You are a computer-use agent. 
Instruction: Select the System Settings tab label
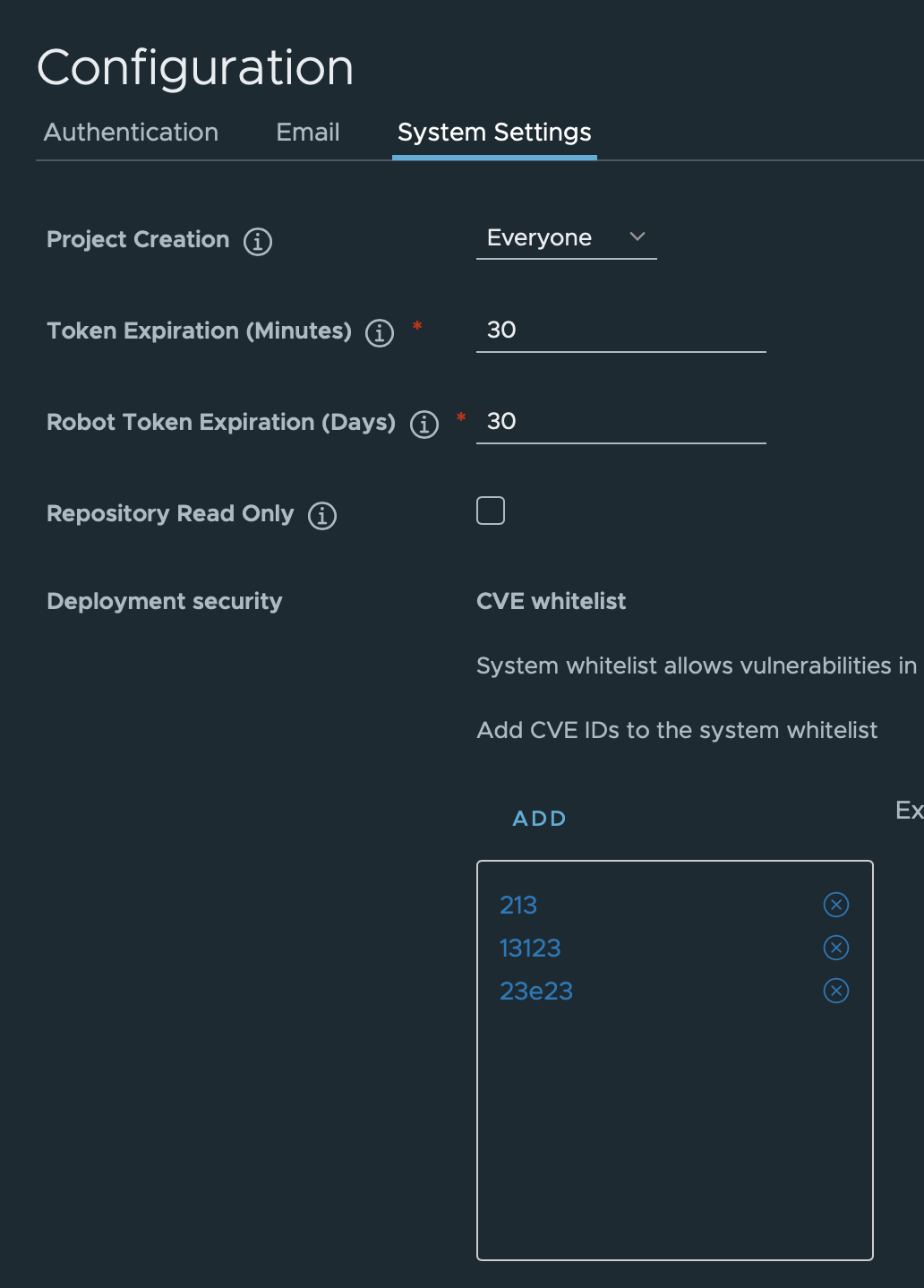(493, 132)
